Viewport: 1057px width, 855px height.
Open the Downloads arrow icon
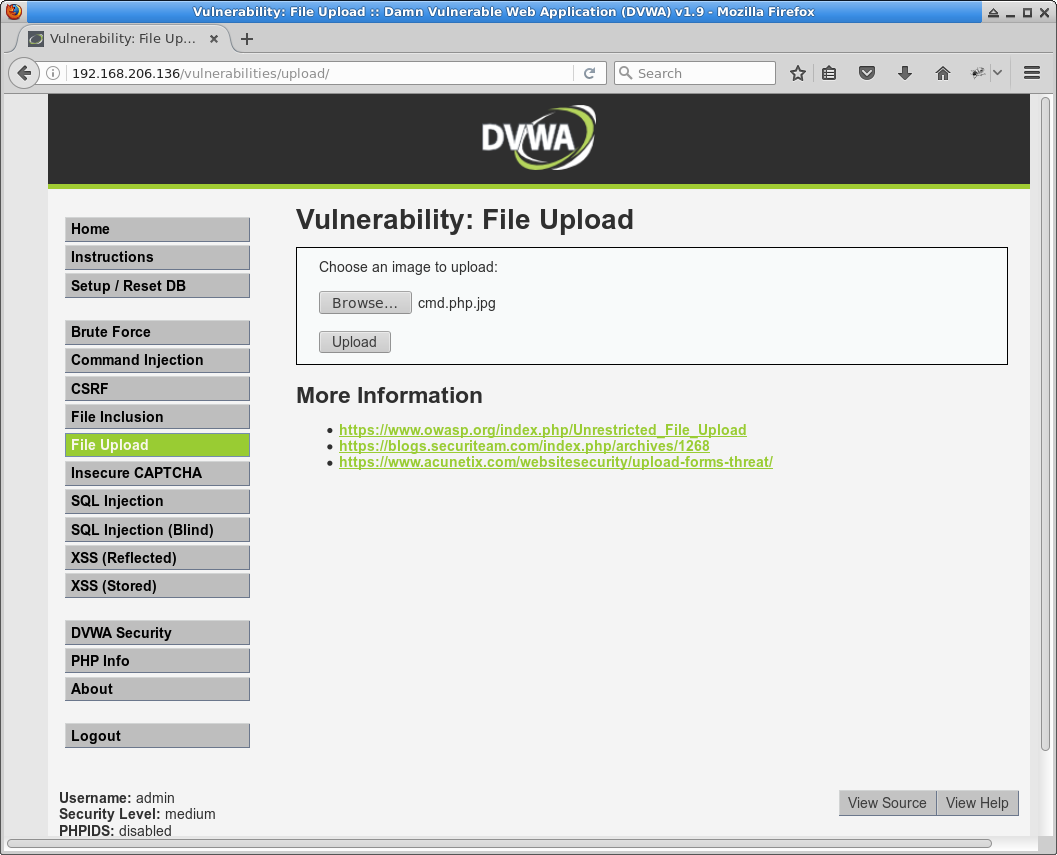[905, 73]
